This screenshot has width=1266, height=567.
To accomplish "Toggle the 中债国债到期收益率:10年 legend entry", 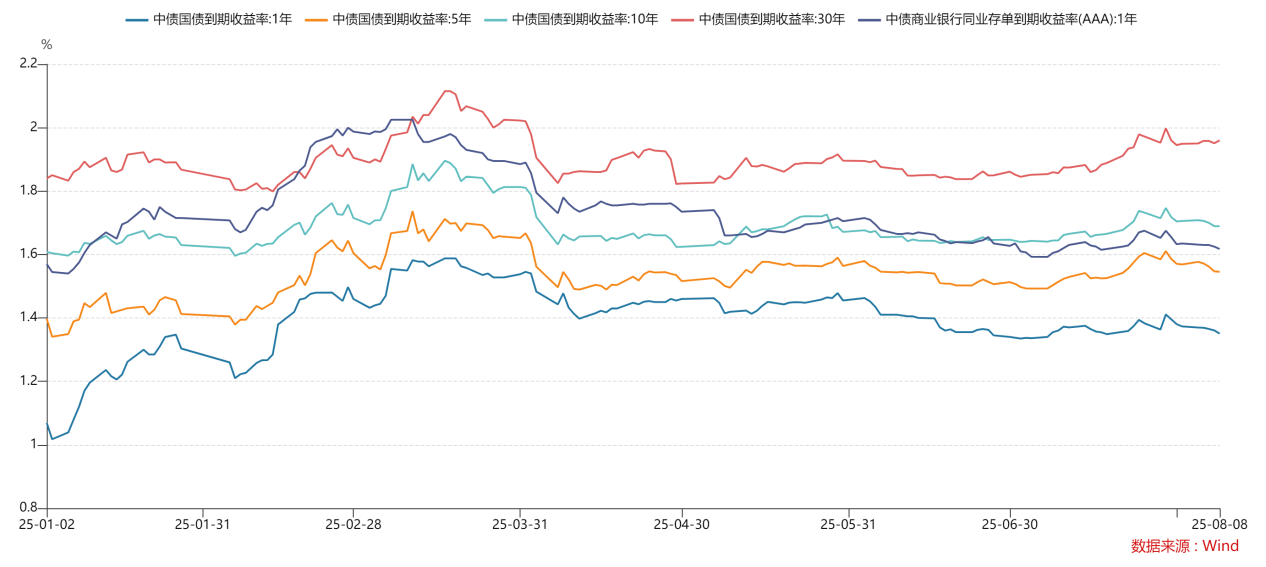I will 570,19.
